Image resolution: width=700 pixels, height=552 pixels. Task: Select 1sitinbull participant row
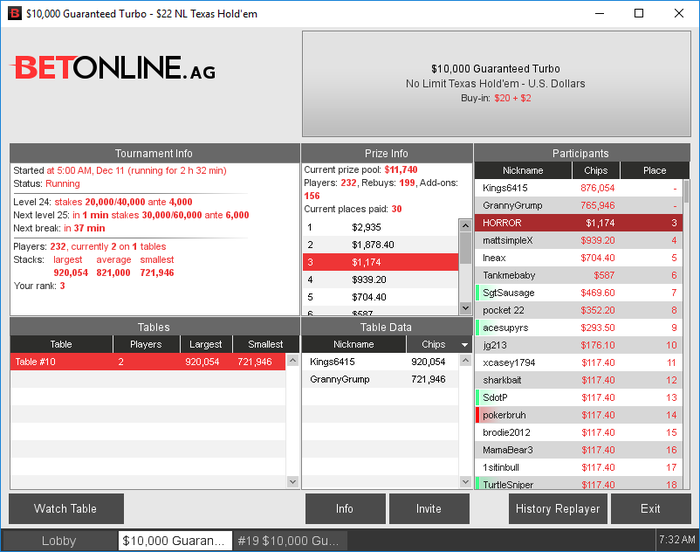point(579,467)
